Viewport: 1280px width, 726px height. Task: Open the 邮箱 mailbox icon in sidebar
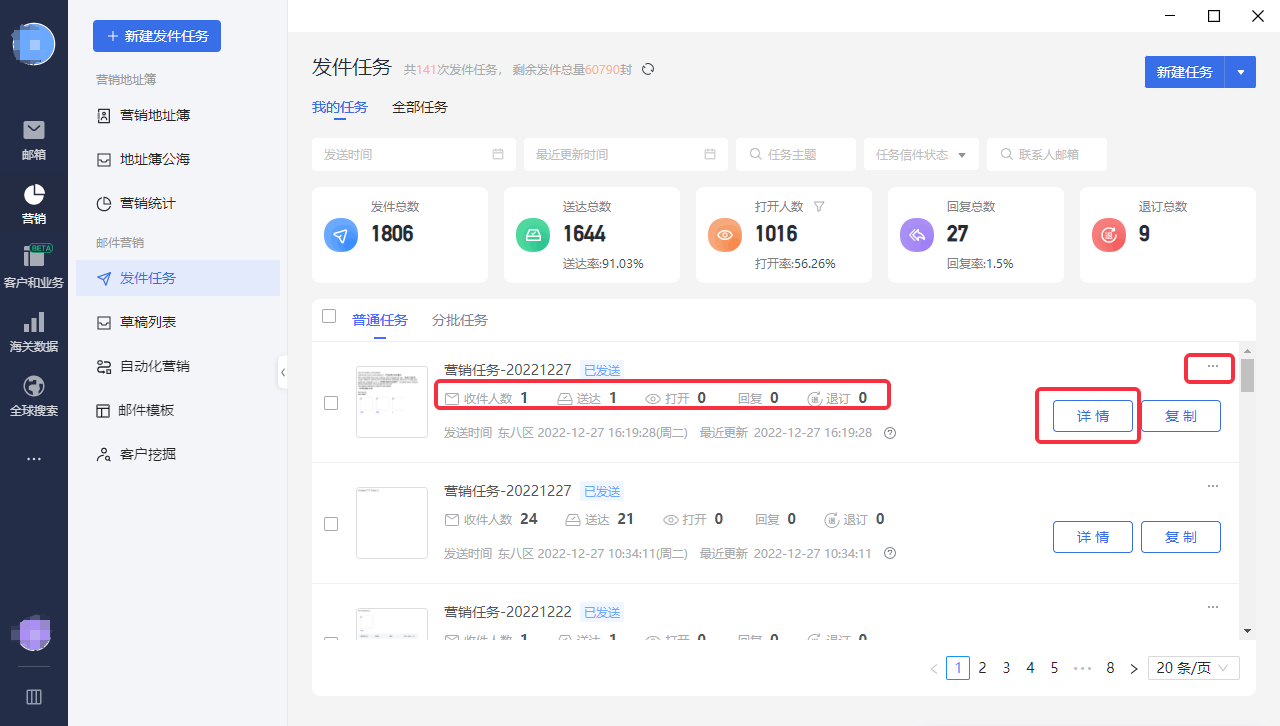tap(34, 131)
